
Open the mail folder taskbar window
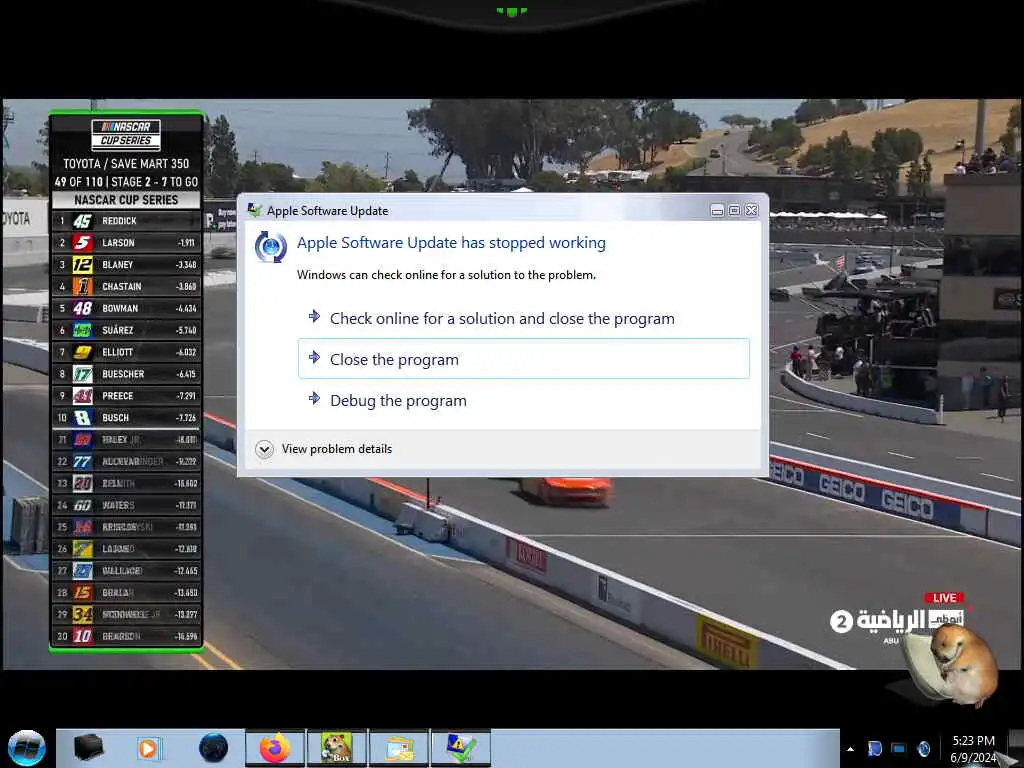pyautogui.click(x=399, y=748)
